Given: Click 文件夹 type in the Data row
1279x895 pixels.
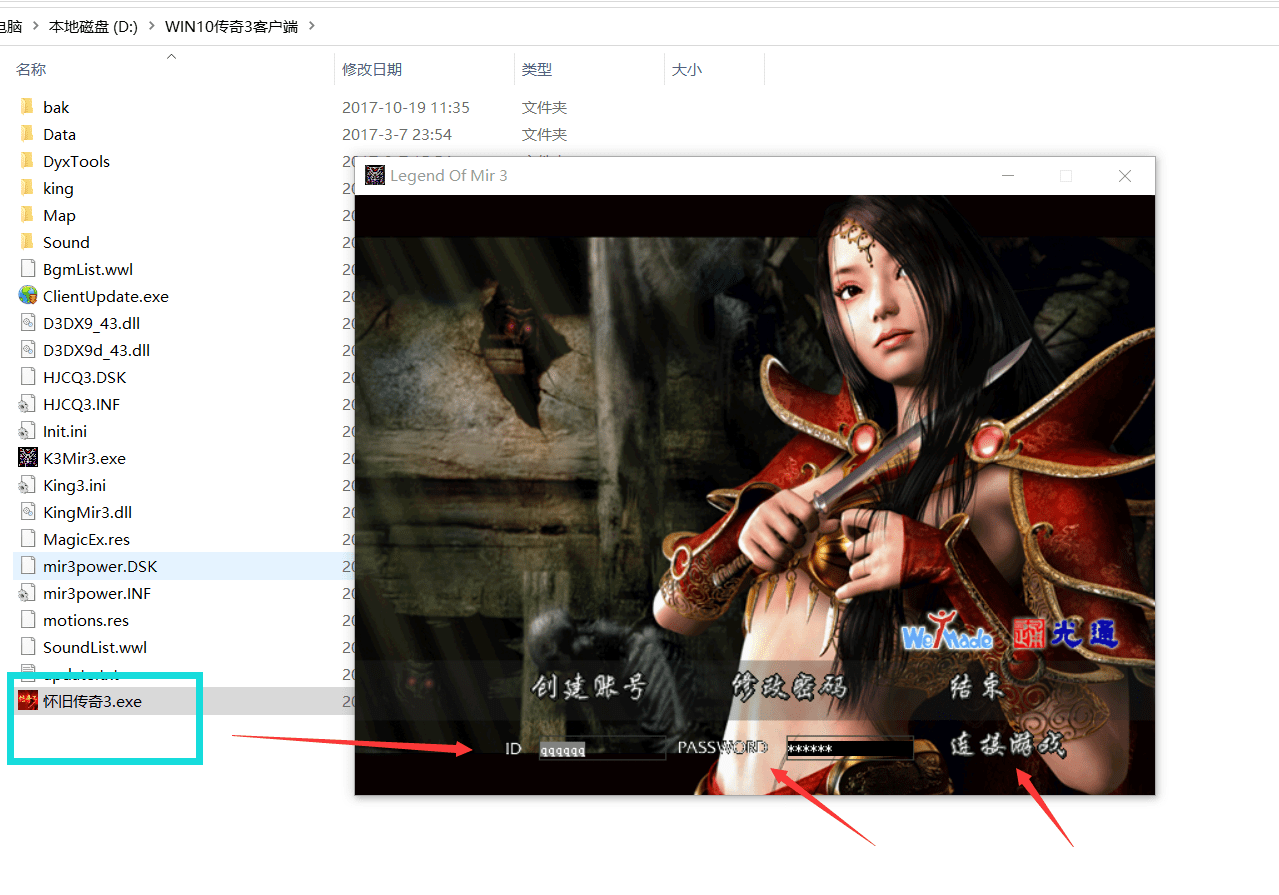Looking at the screenshot, I should (x=544, y=134).
